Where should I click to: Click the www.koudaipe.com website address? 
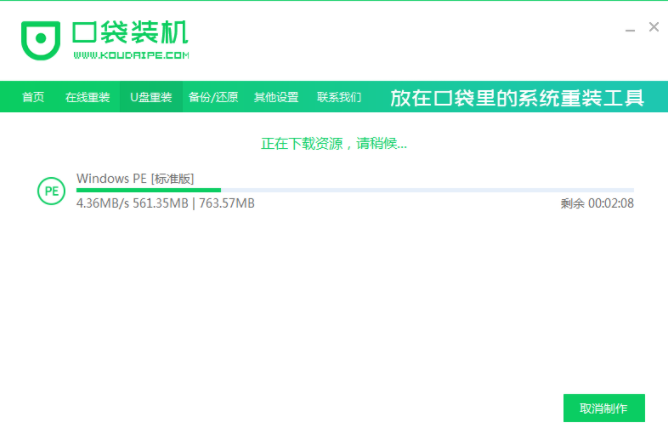tap(131, 56)
